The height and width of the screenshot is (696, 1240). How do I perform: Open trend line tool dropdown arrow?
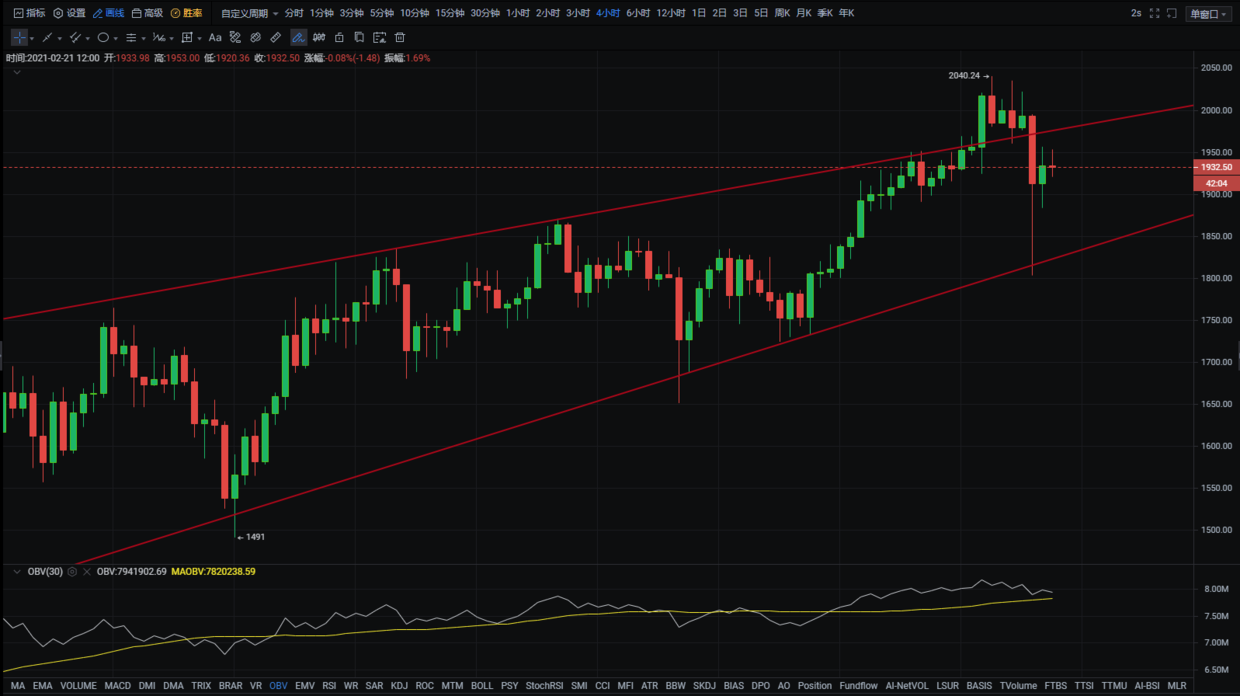[x=60, y=38]
